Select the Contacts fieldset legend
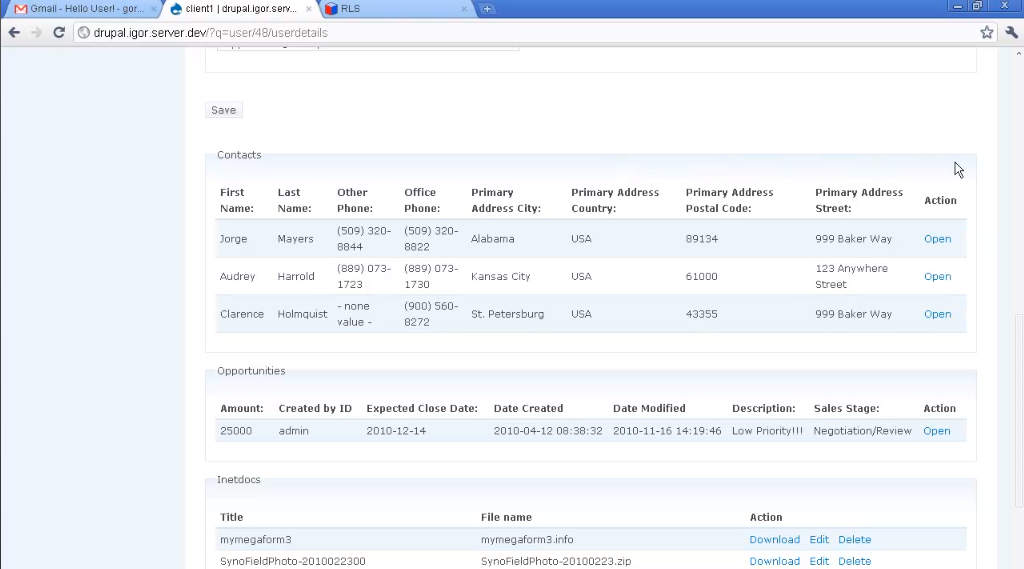 239,155
